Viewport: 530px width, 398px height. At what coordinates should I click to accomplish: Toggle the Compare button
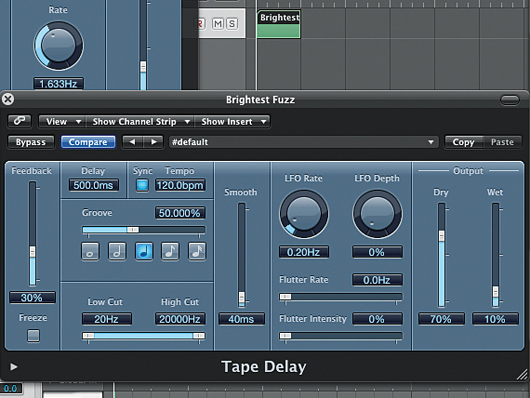[88, 142]
